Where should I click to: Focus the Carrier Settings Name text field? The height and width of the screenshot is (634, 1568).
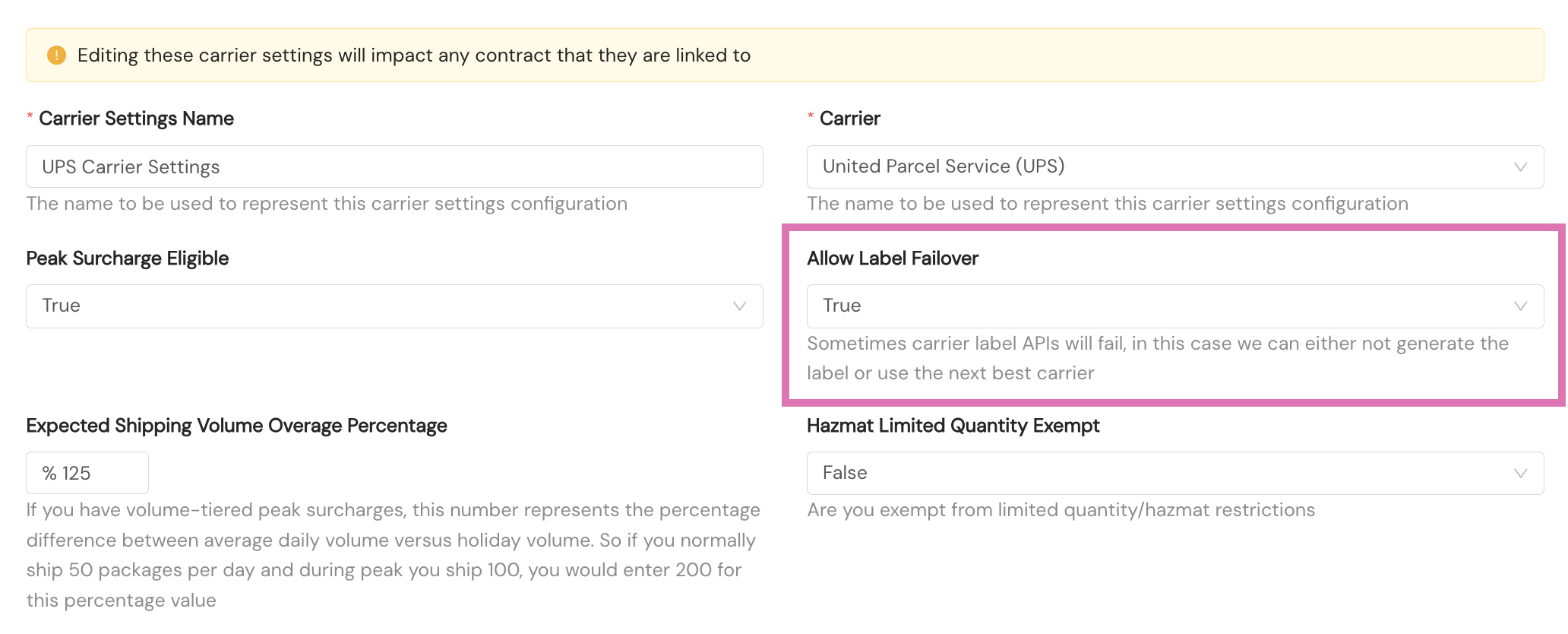click(394, 166)
